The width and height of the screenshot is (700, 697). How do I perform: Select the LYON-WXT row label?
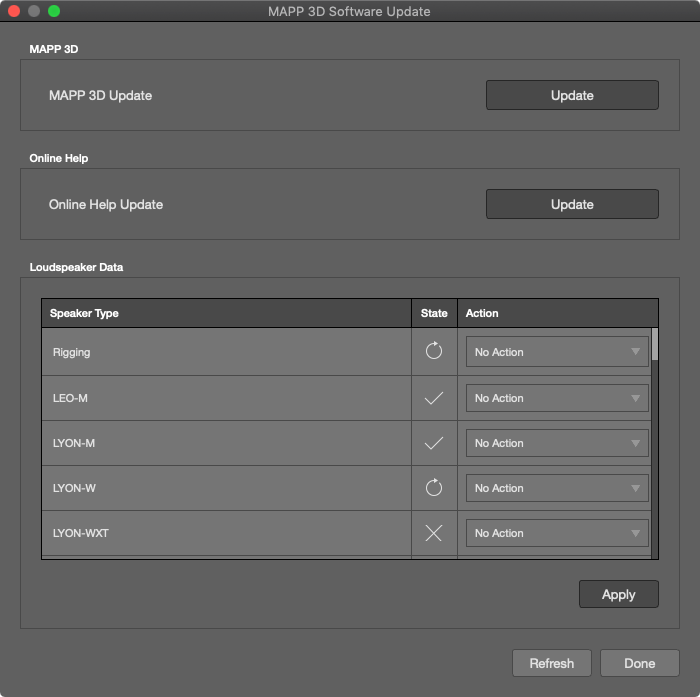click(80, 533)
